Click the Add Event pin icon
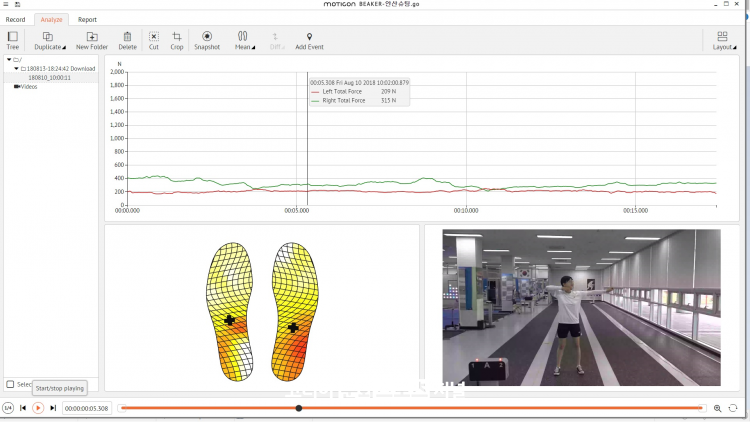 [309, 36]
